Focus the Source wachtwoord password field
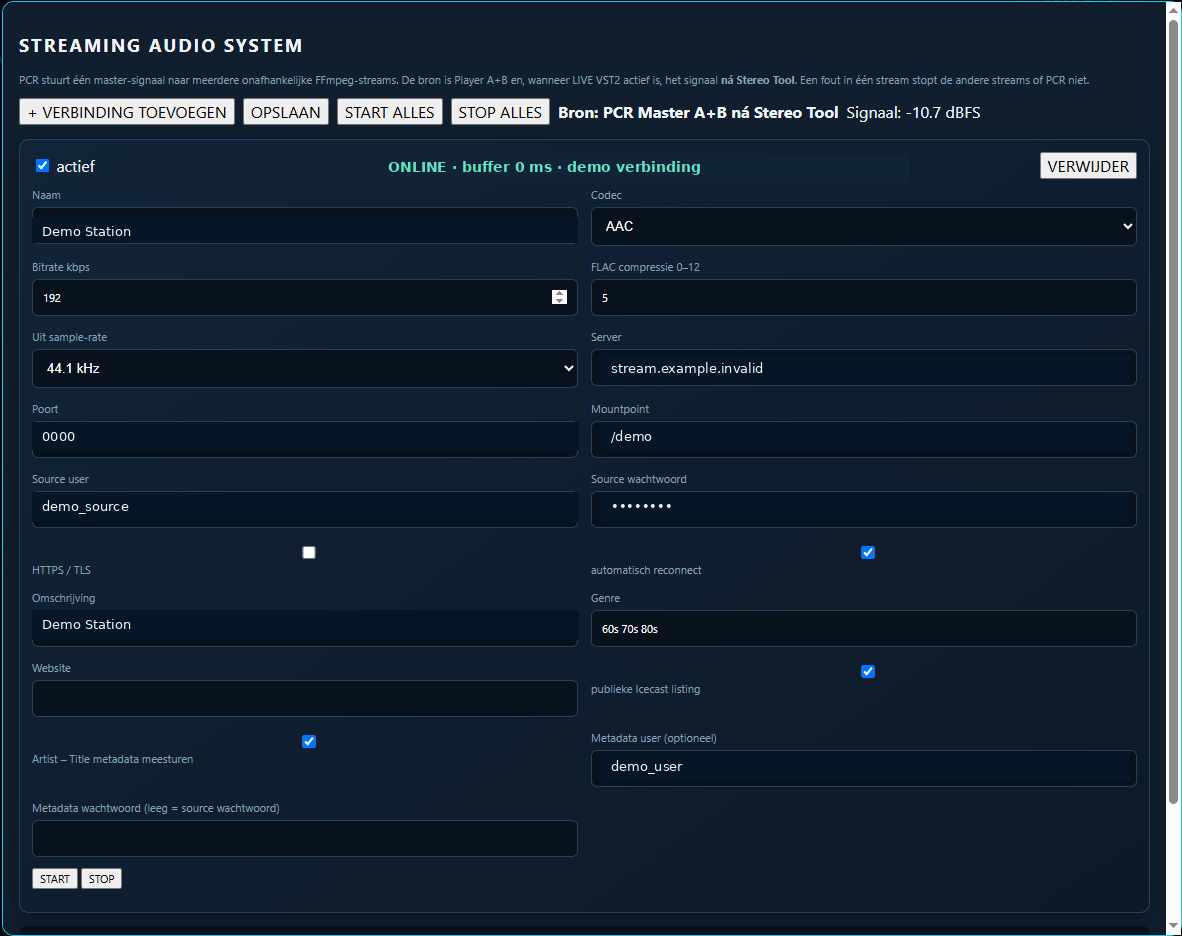Viewport: 1182px width, 936px height. point(863,509)
